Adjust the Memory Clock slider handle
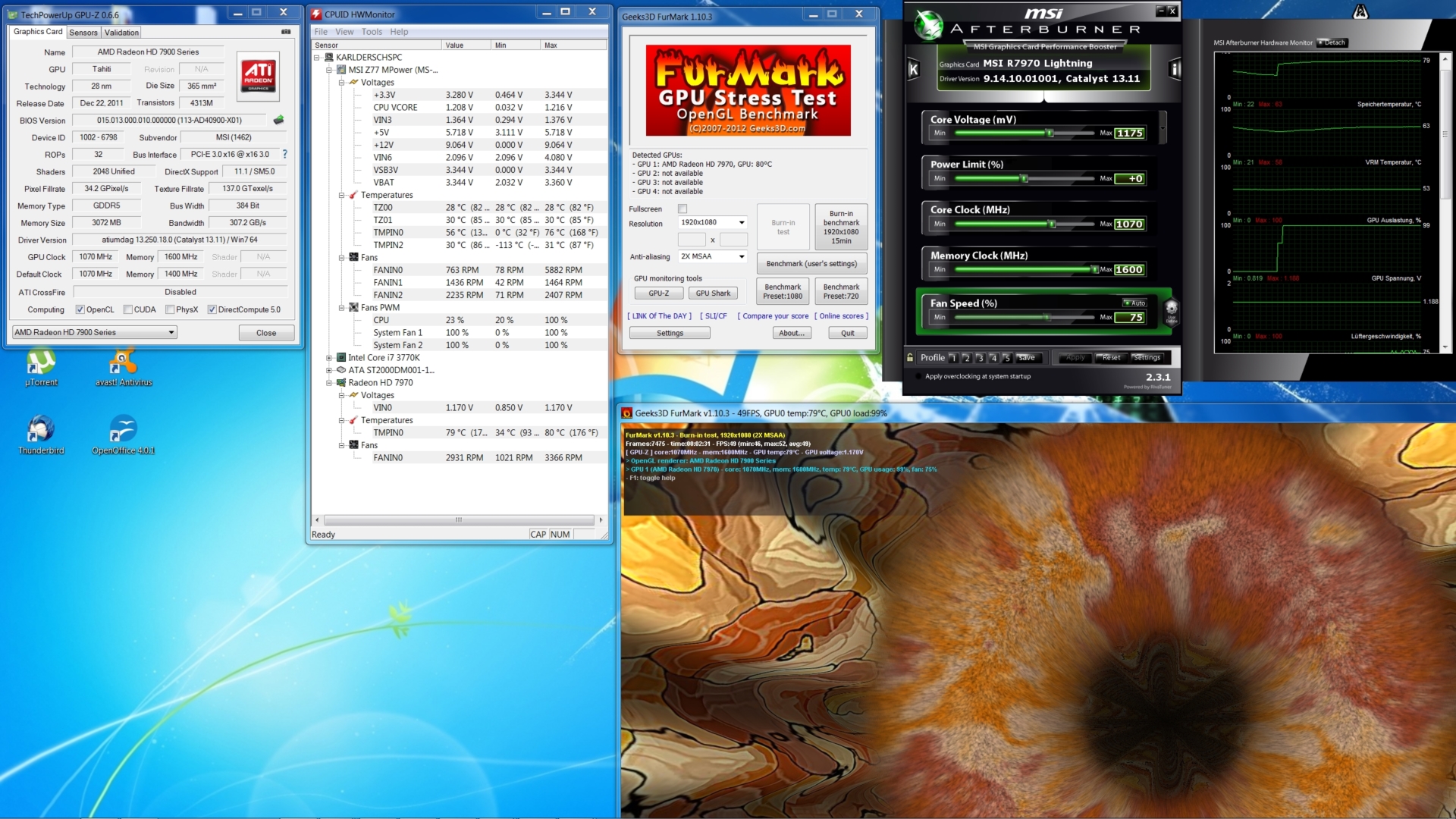The image size is (1456, 819). point(1094,269)
